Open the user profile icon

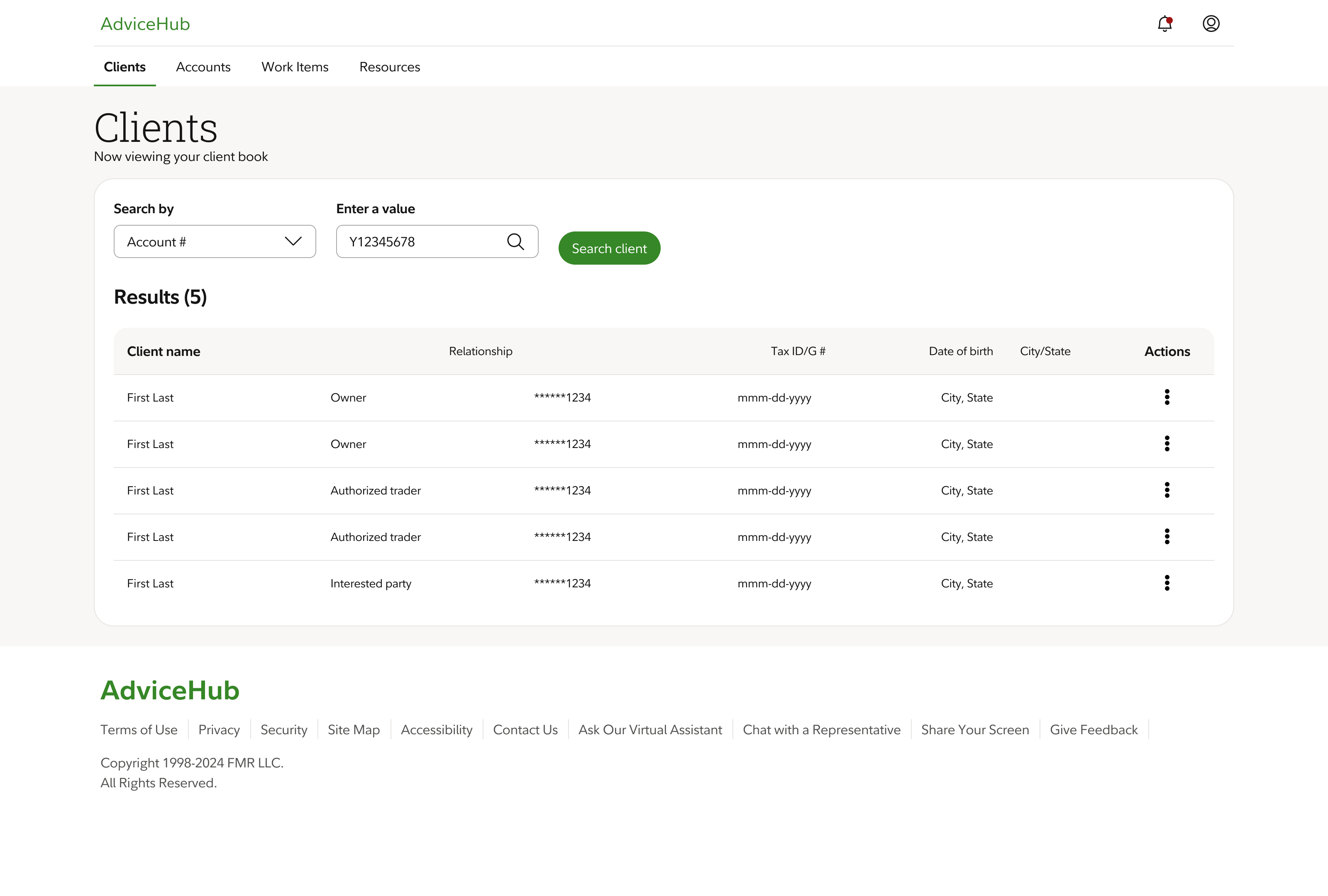[1211, 23]
